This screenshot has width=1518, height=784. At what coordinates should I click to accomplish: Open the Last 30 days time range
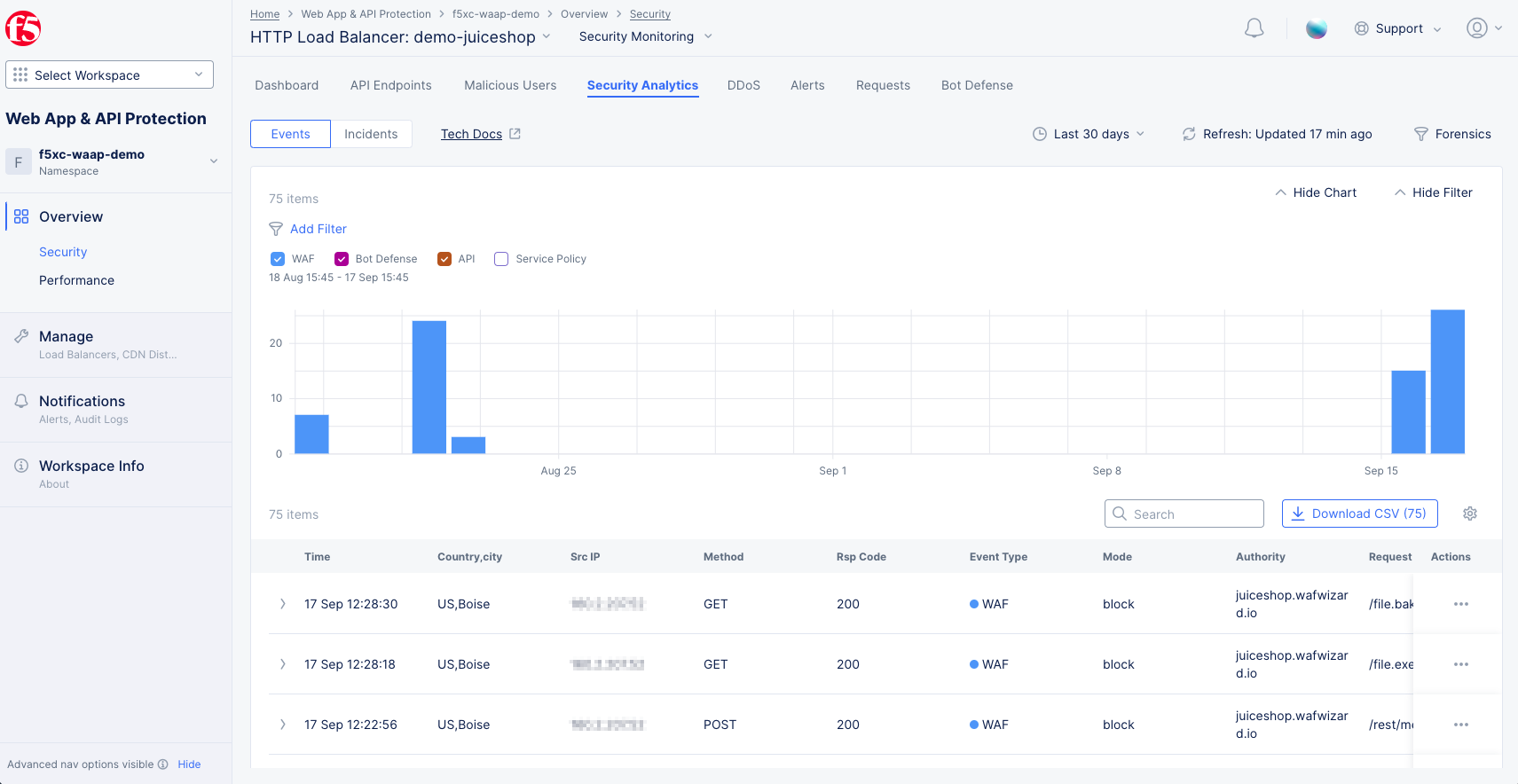(x=1089, y=134)
